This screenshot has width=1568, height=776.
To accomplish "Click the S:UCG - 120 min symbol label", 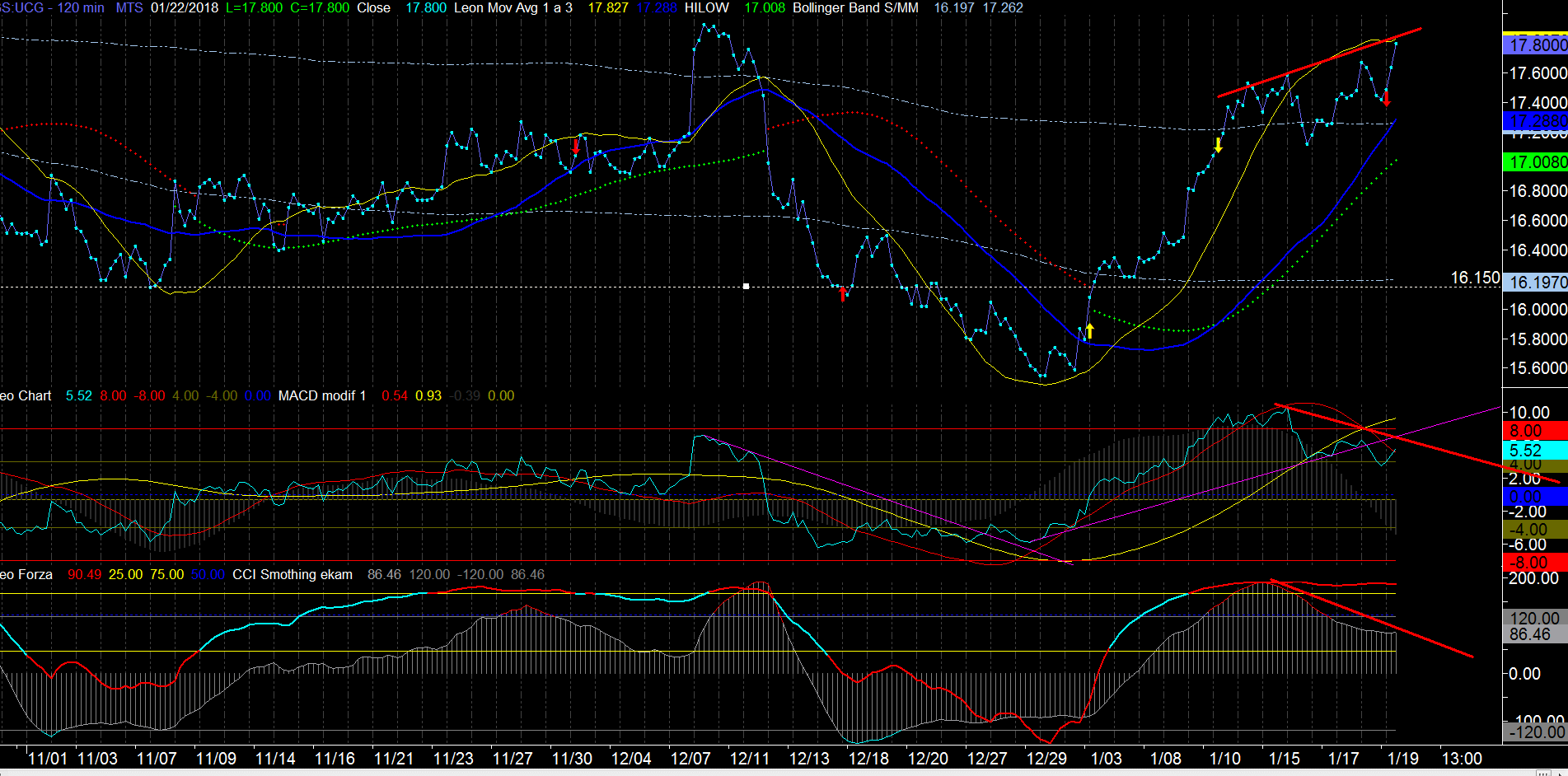I will click(x=52, y=7).
